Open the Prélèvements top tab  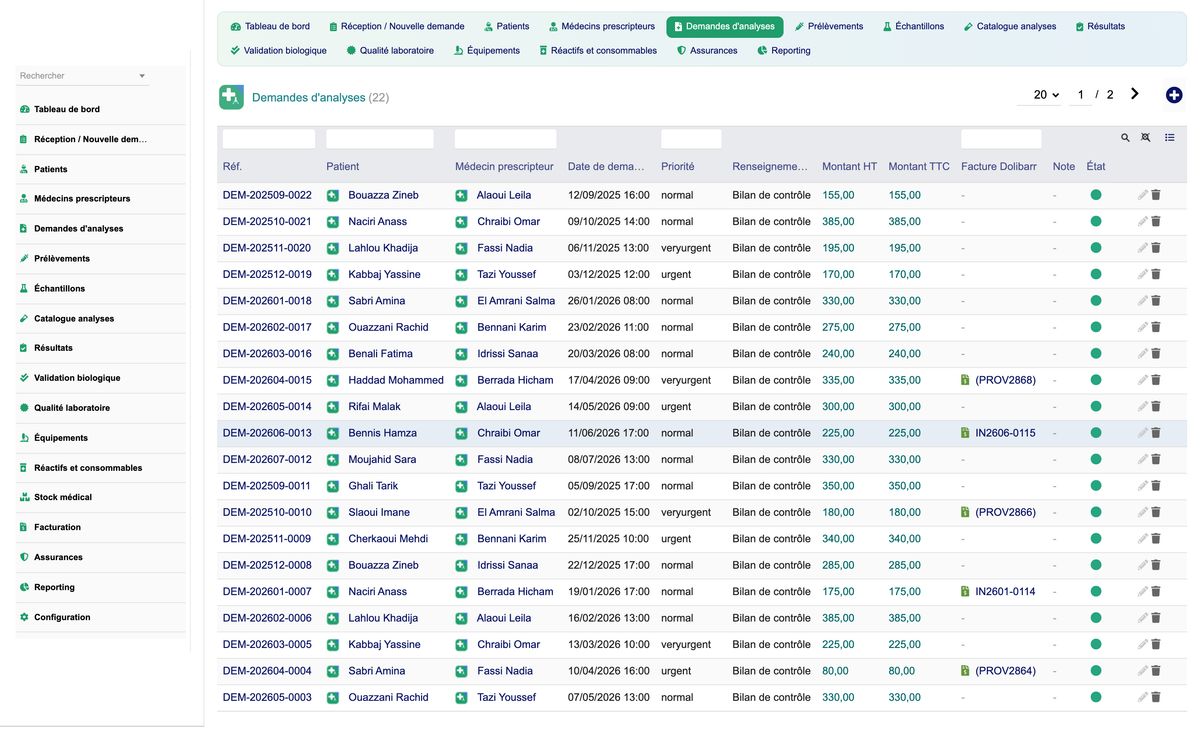pyautogui.click(x=829, y=26)
